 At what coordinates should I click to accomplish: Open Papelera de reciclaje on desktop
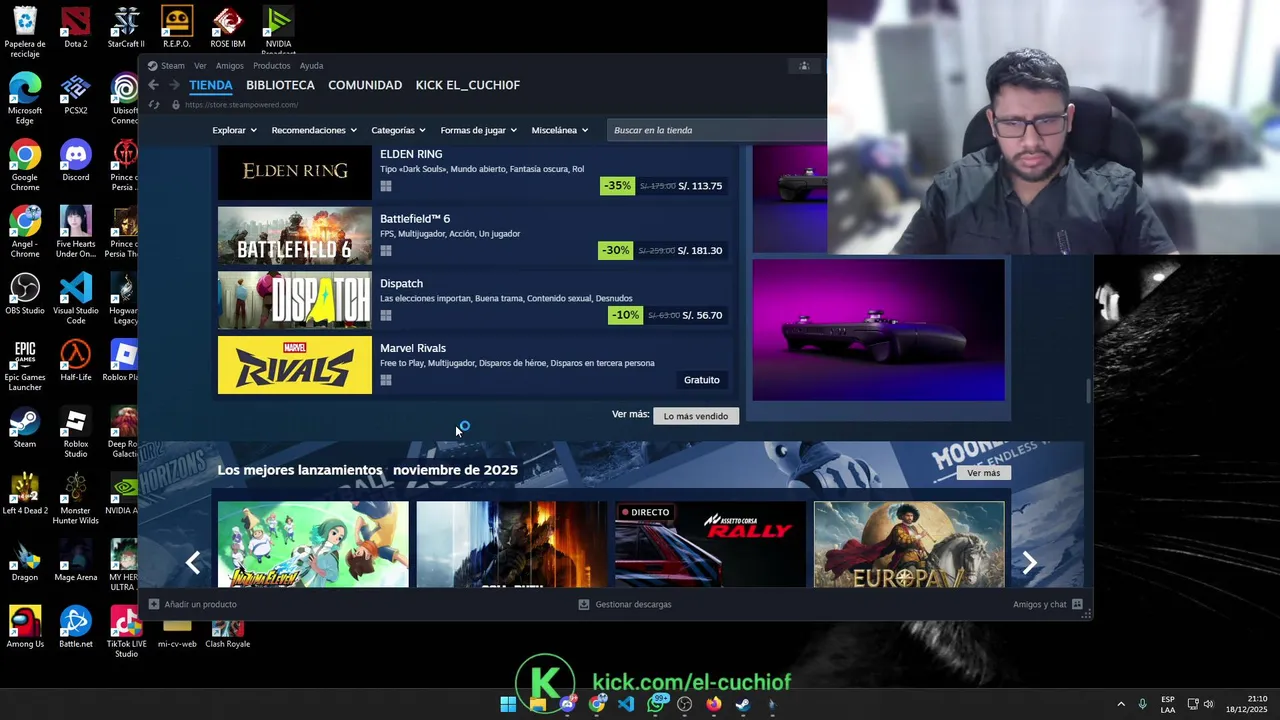click(x=25, y=32)
